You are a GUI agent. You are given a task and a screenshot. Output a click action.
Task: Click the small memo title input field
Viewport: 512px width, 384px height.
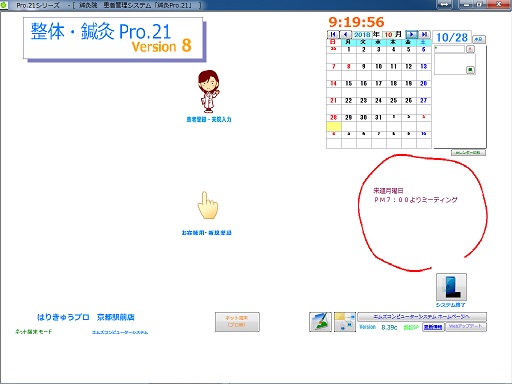click(x=449, y=49)
